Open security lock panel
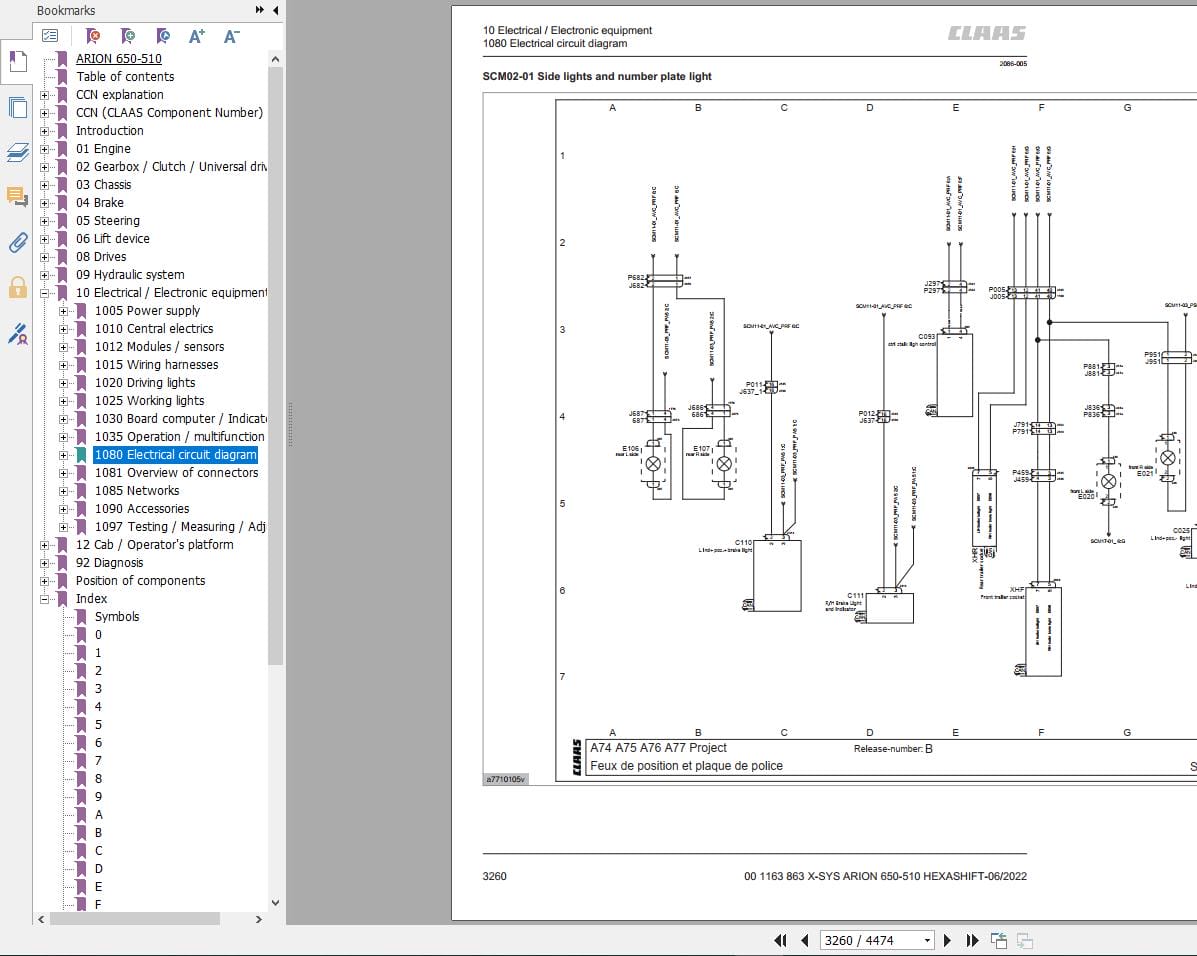 (x=18, y=287)
